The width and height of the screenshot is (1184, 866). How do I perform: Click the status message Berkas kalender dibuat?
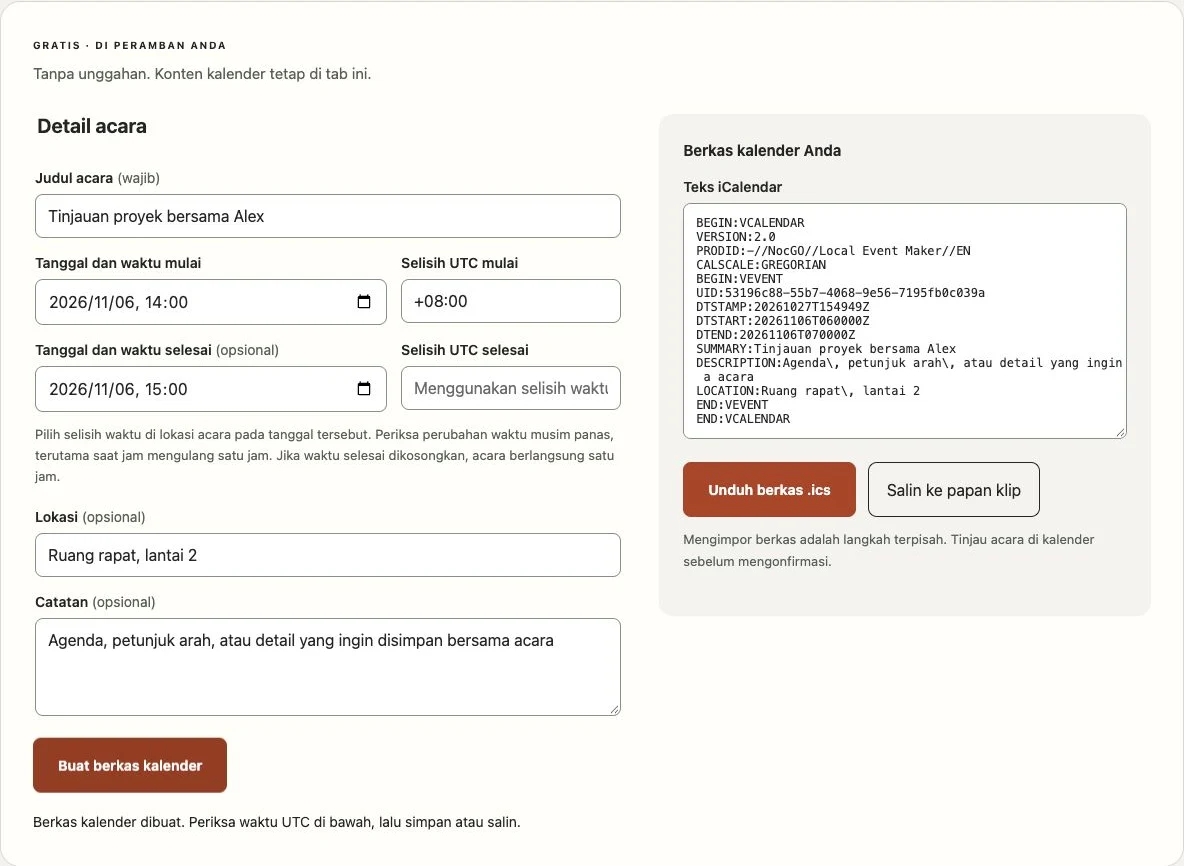[276, 822]
